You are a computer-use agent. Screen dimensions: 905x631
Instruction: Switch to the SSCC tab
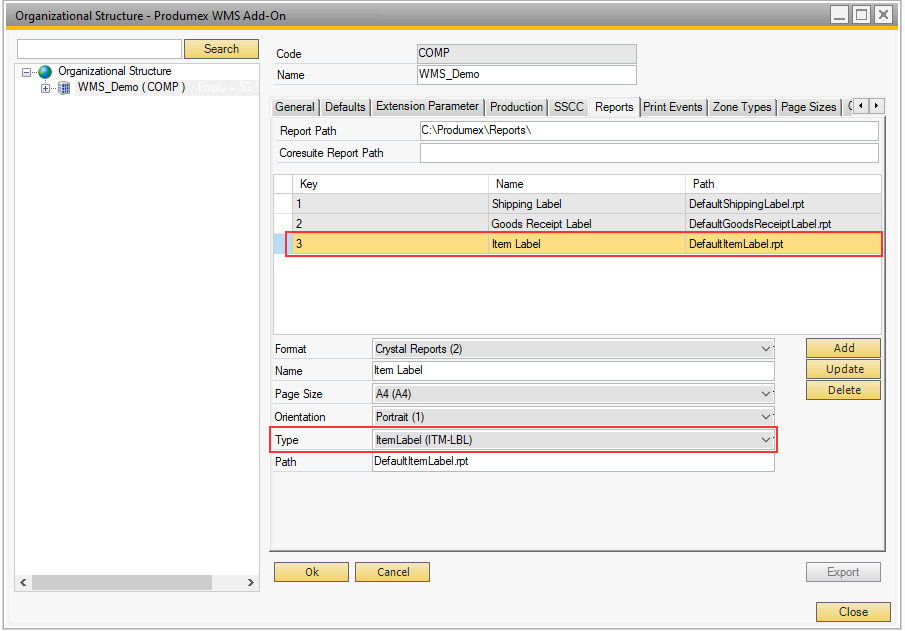point(568,107)
